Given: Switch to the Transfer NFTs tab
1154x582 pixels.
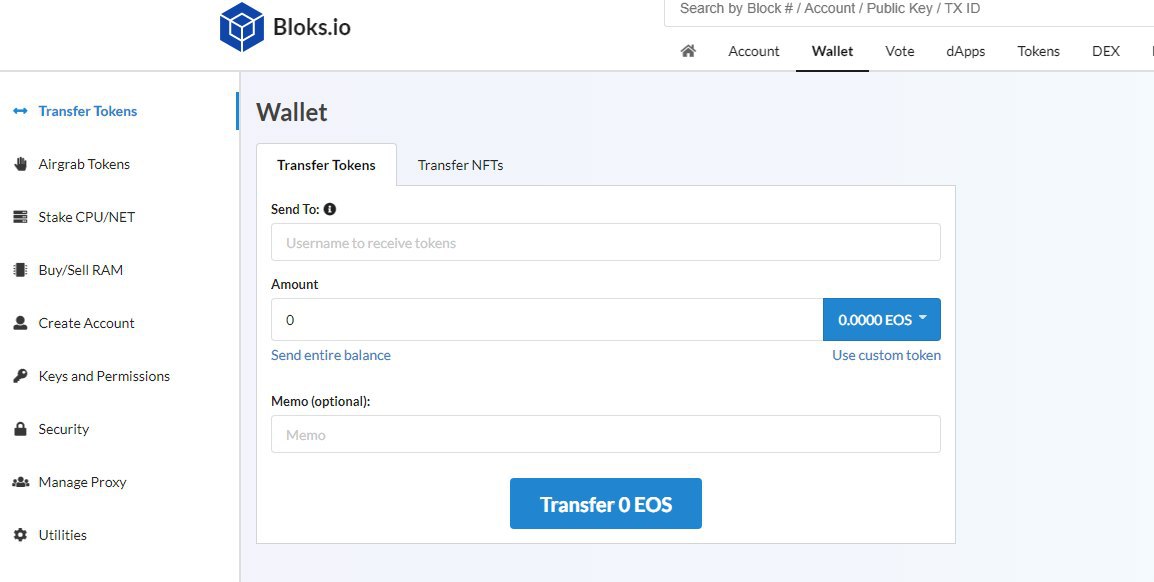Looking at the screenshot, I should [x=461, y=165].
